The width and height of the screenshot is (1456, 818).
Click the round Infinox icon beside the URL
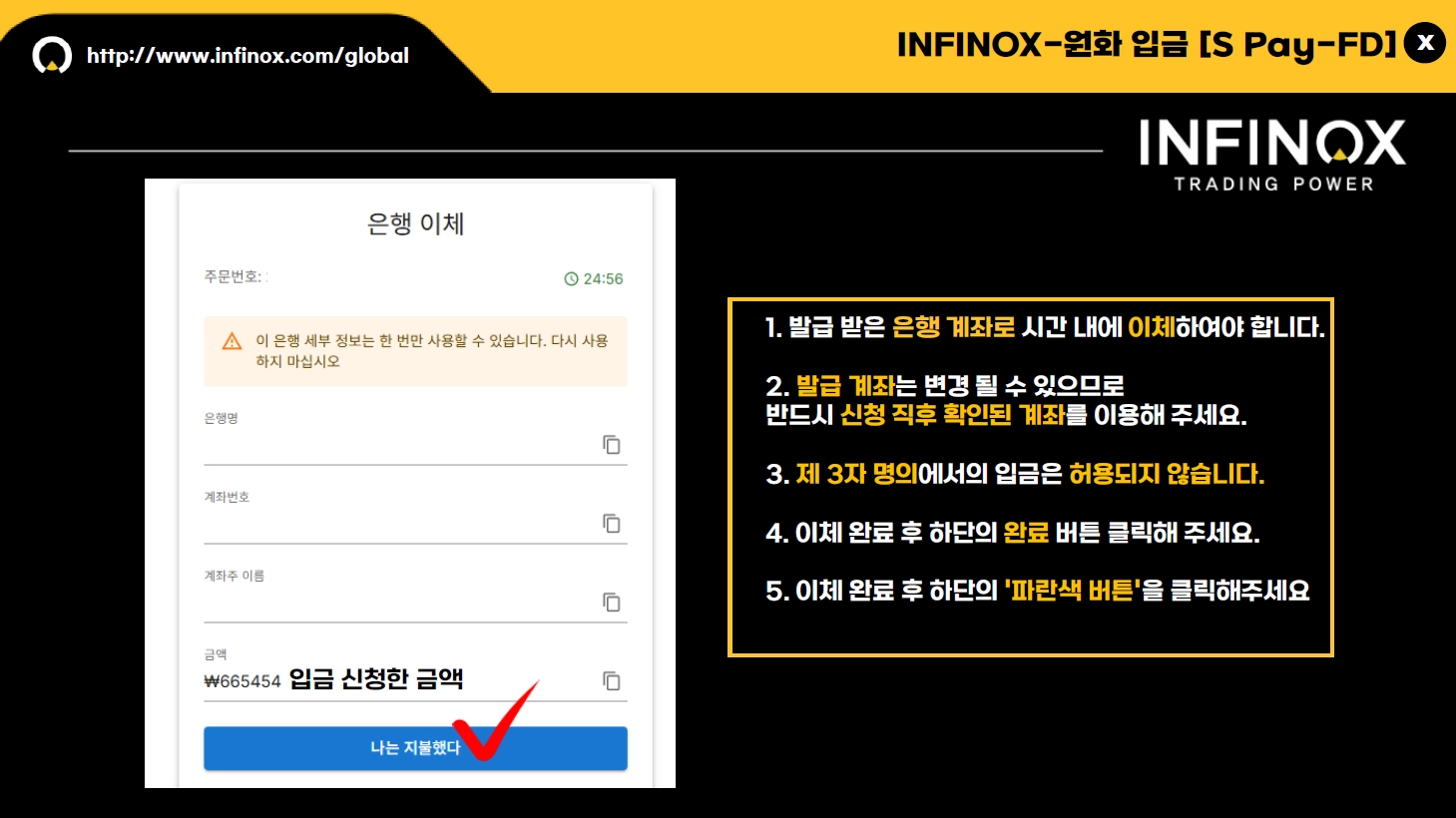click(52, 55)
